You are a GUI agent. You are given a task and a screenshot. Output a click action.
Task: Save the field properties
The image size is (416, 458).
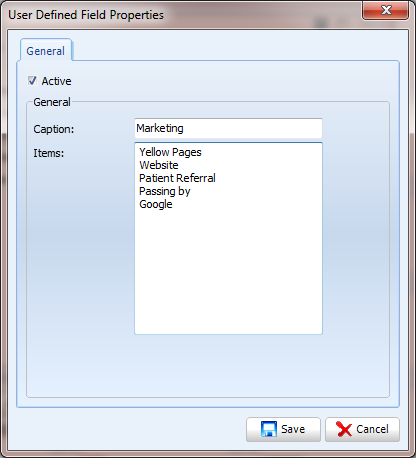(283, 429)
